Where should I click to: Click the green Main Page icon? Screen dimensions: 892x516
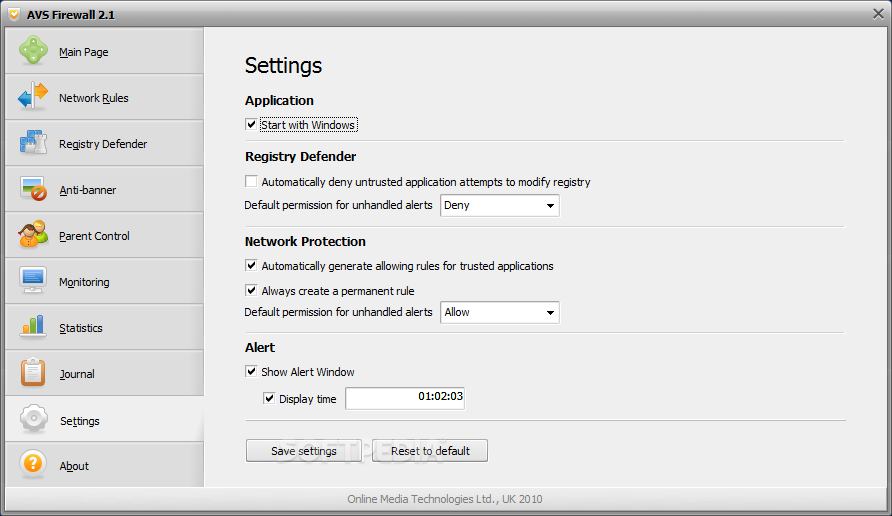[x=34, y=50]
